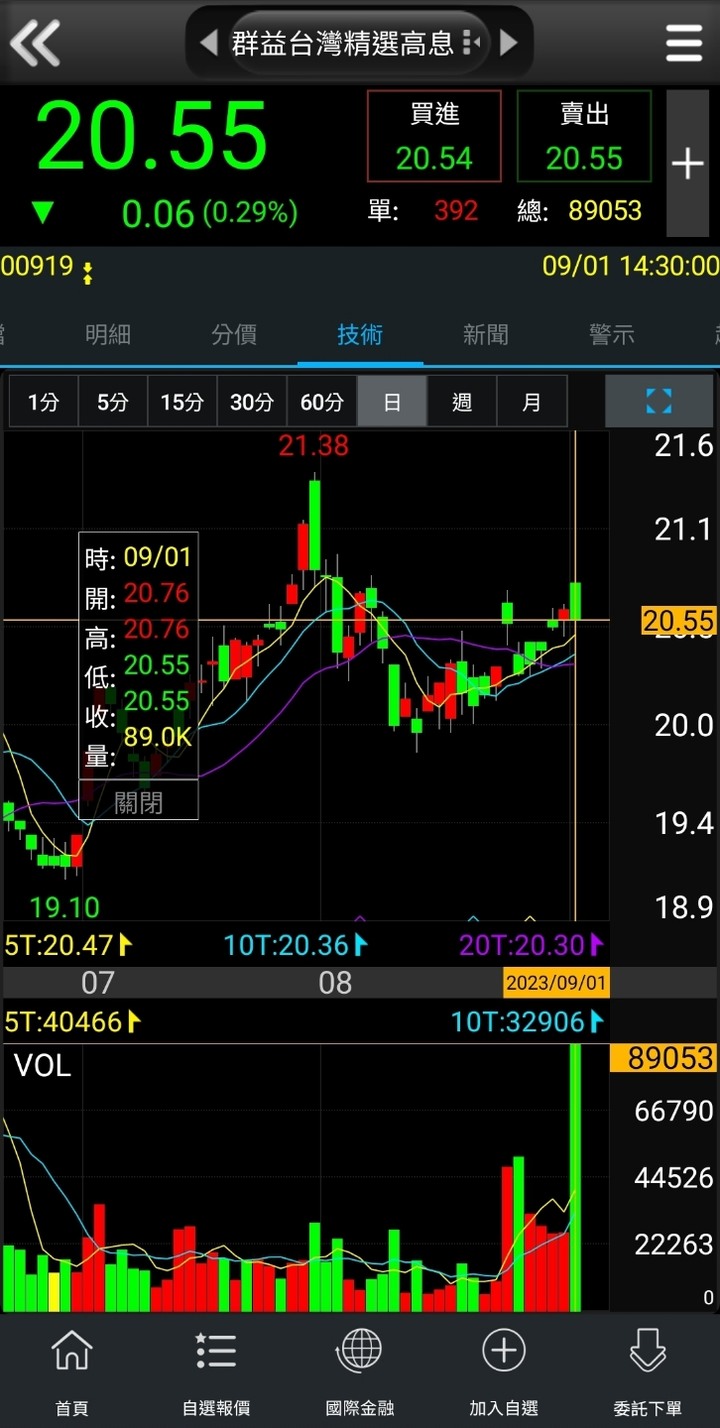720x1428 pixels.
Task: Tap 加入自選 to add to watchlist
Action: coord(504,1371)
